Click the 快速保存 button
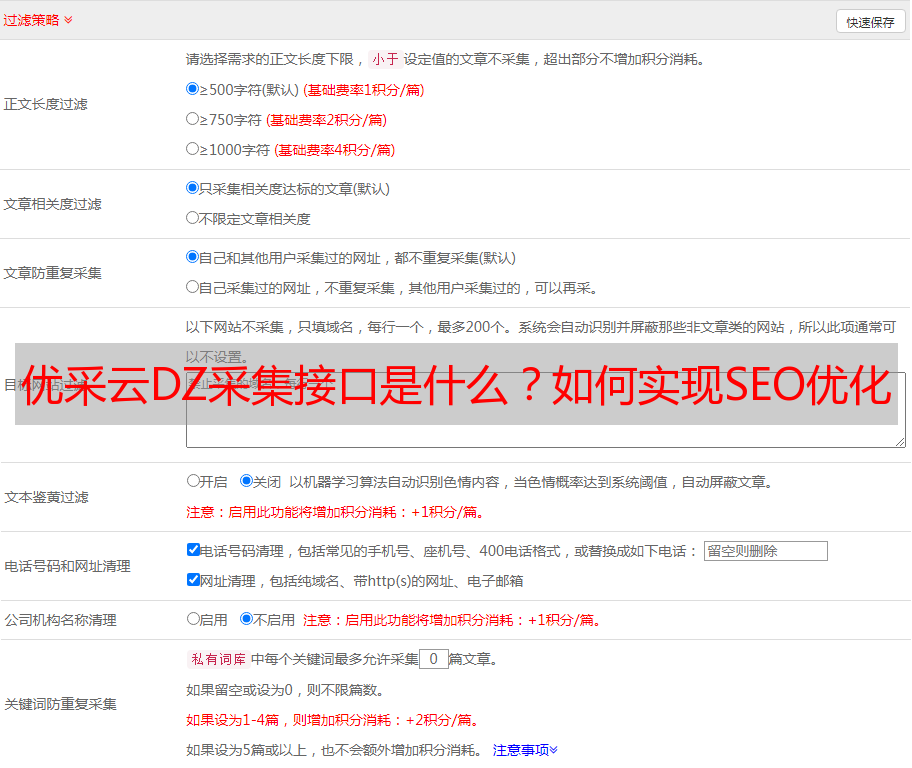912x768 pixels. click(870, 22)
